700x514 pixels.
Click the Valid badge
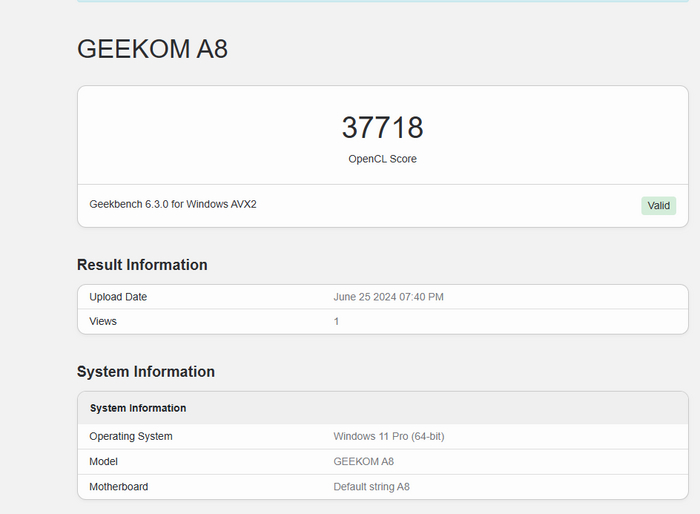pos(658,206)
